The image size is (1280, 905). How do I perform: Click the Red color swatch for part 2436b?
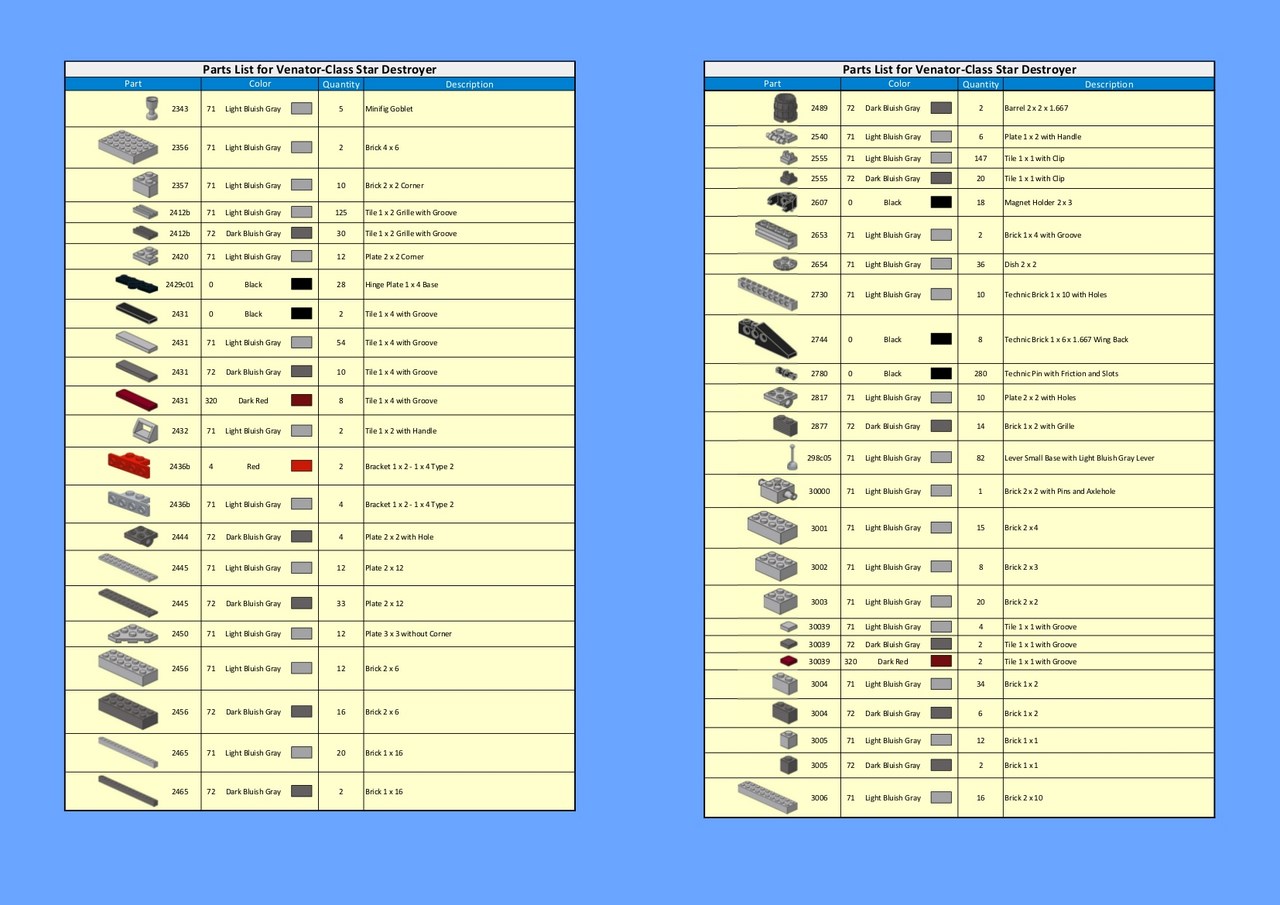(301, 466)
